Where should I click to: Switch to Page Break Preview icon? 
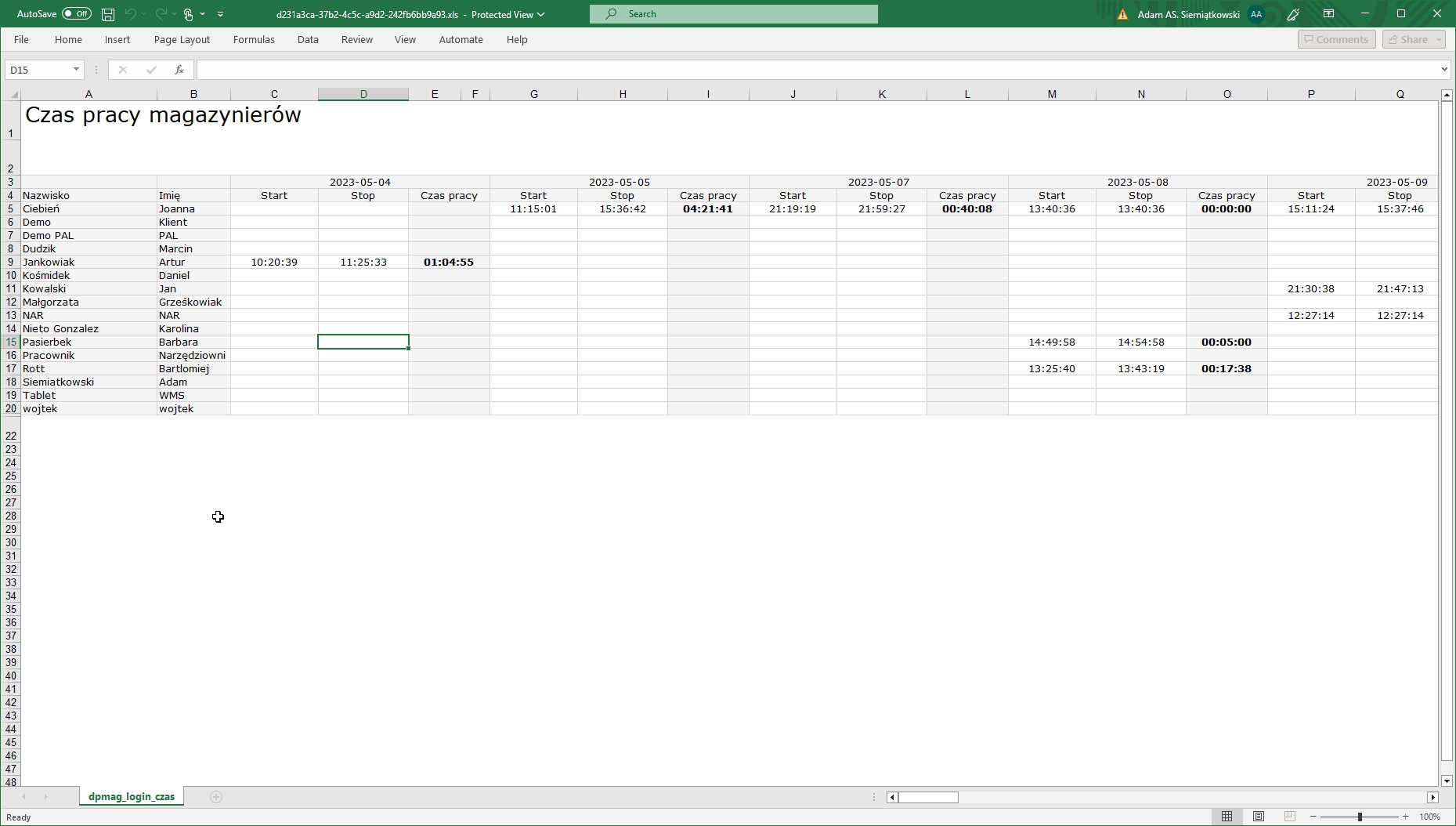coord(1291,816)
